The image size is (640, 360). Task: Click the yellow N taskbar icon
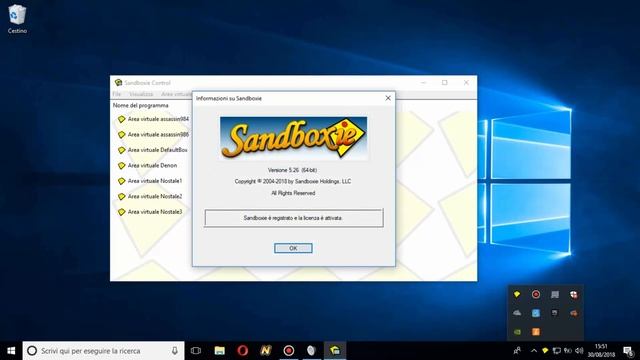[266, 351]
